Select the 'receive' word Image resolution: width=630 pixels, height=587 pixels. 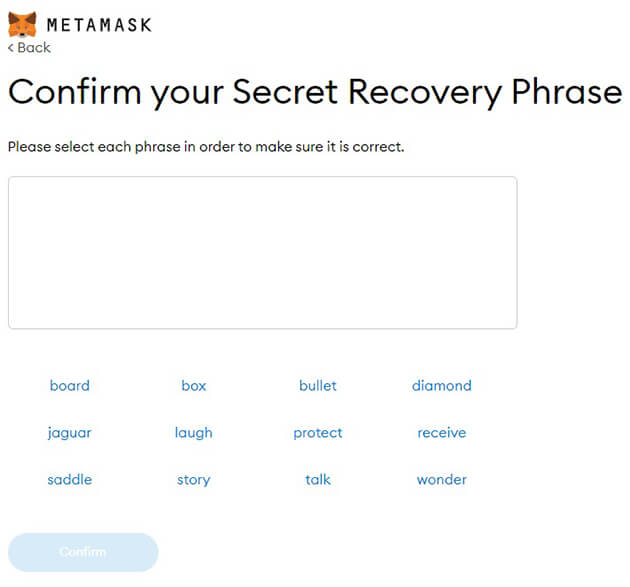441,433
